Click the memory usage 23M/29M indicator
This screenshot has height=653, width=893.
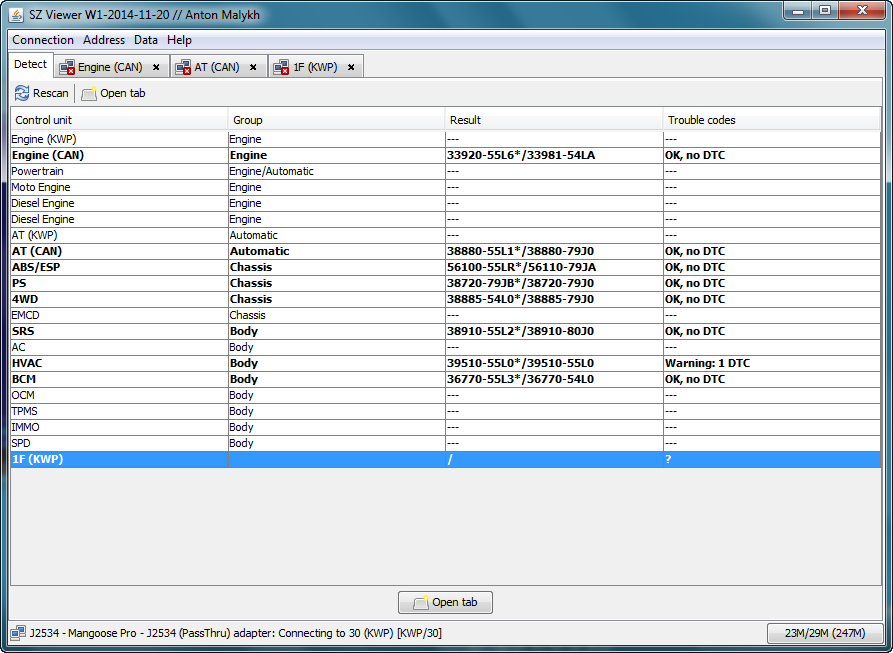[824, 633]
